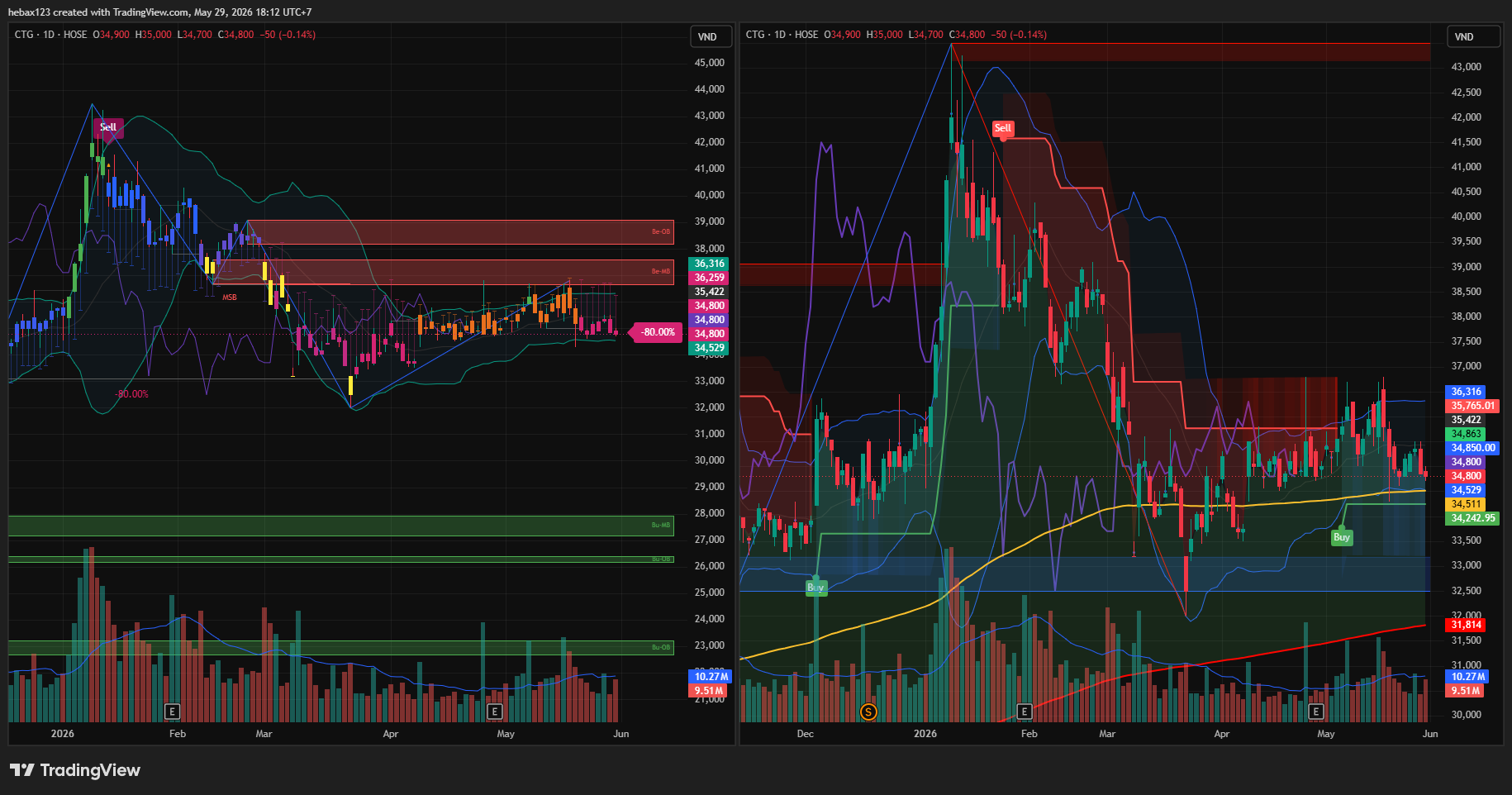
Task: Select the Be-OB zone label in left chart
Action: [661, 231]
